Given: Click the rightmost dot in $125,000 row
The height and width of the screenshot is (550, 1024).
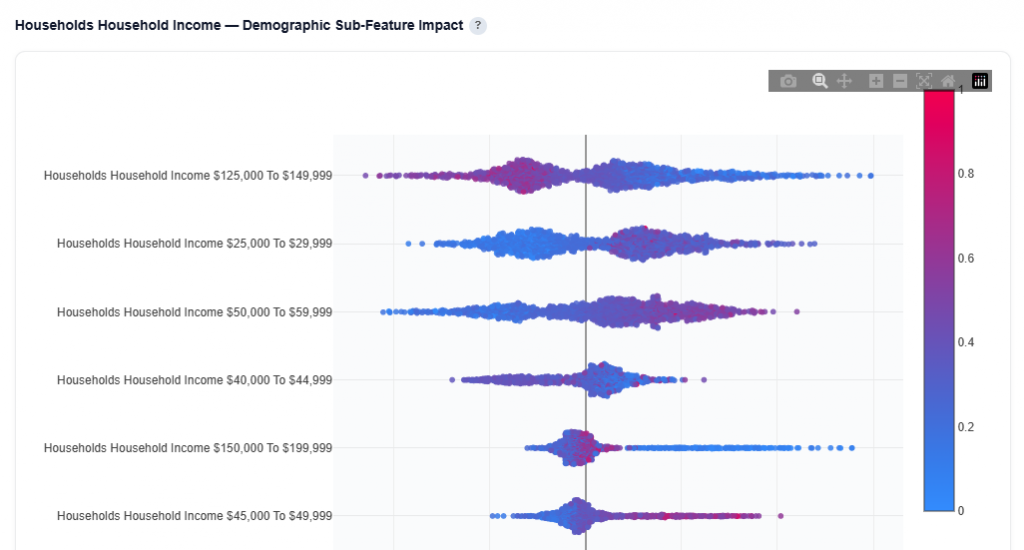Looking at the screenshot, I should (871, 176).
